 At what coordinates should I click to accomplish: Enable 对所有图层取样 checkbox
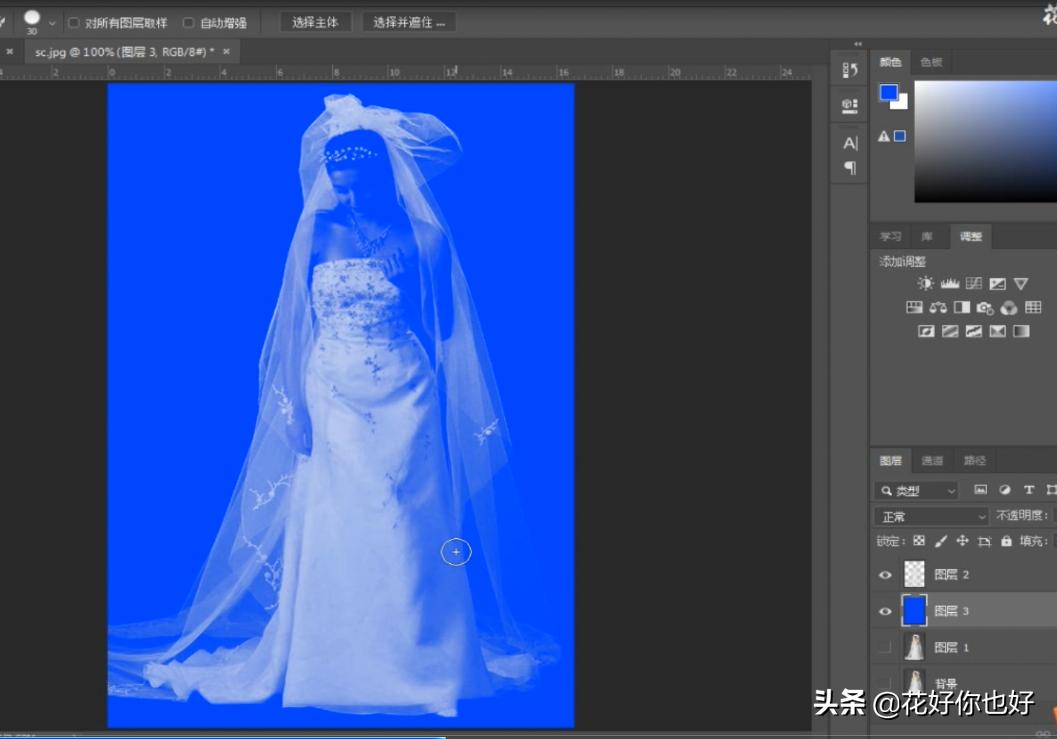[x=74, y=23]
